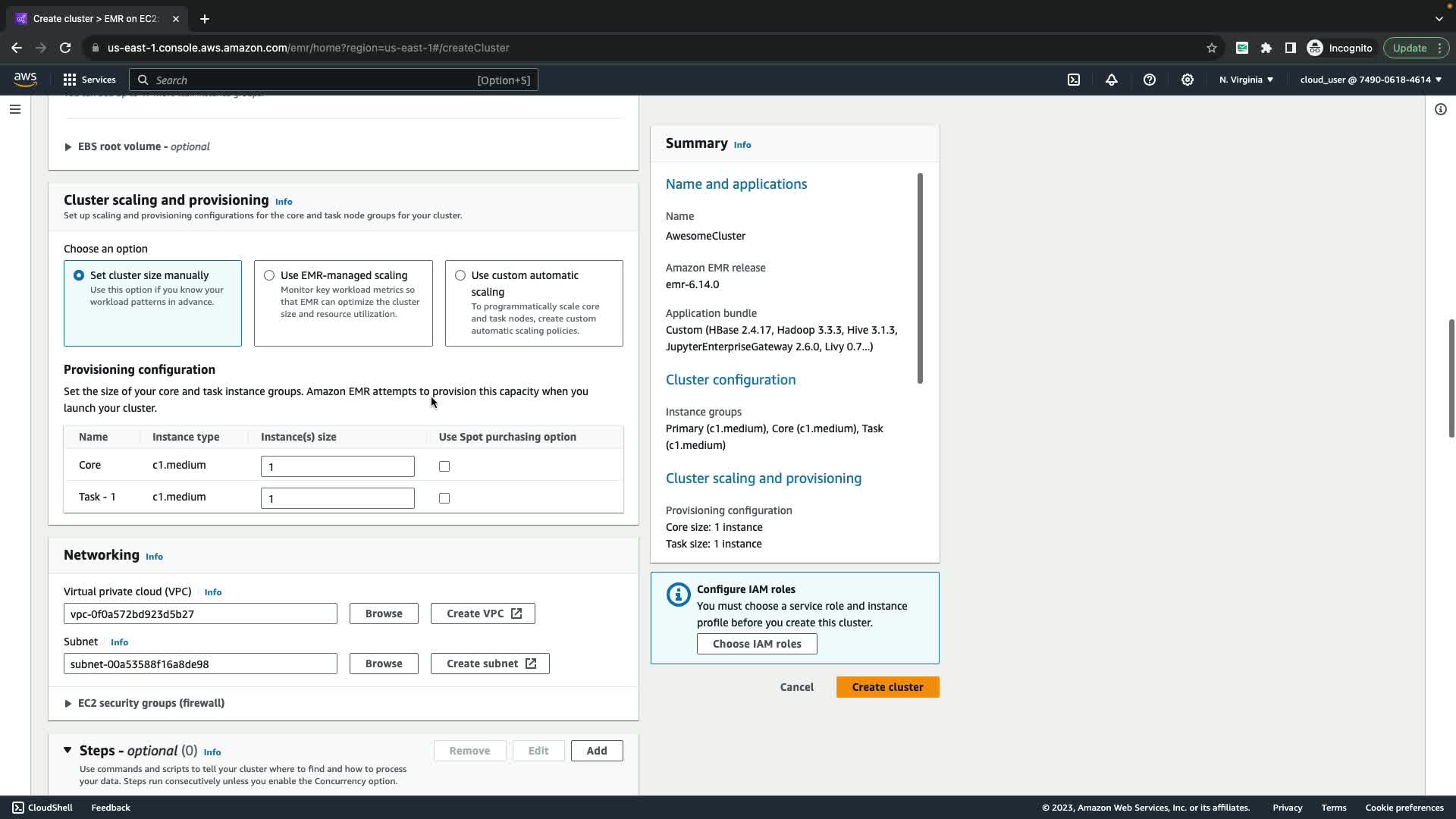Click the Choose IAM roles button
1456x819 pixels.
pyautogui.click(x=756, y=644)
